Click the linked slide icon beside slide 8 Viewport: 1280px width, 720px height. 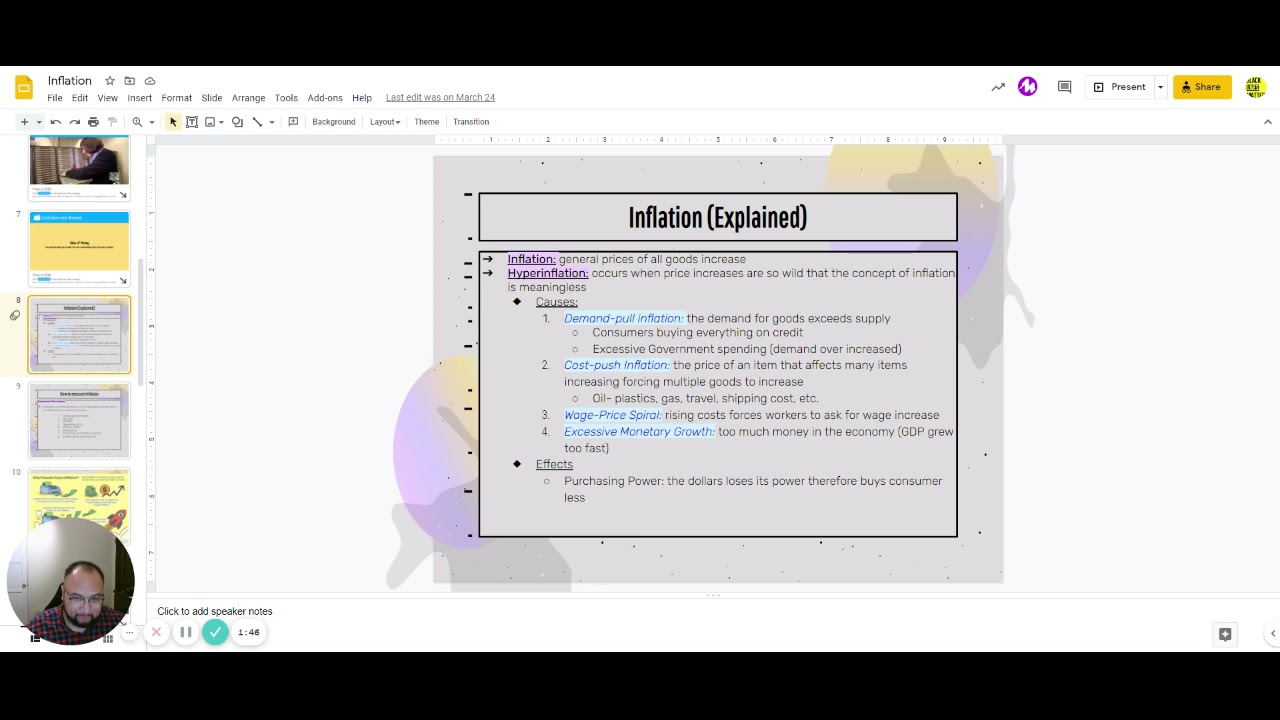pos(15,316)
